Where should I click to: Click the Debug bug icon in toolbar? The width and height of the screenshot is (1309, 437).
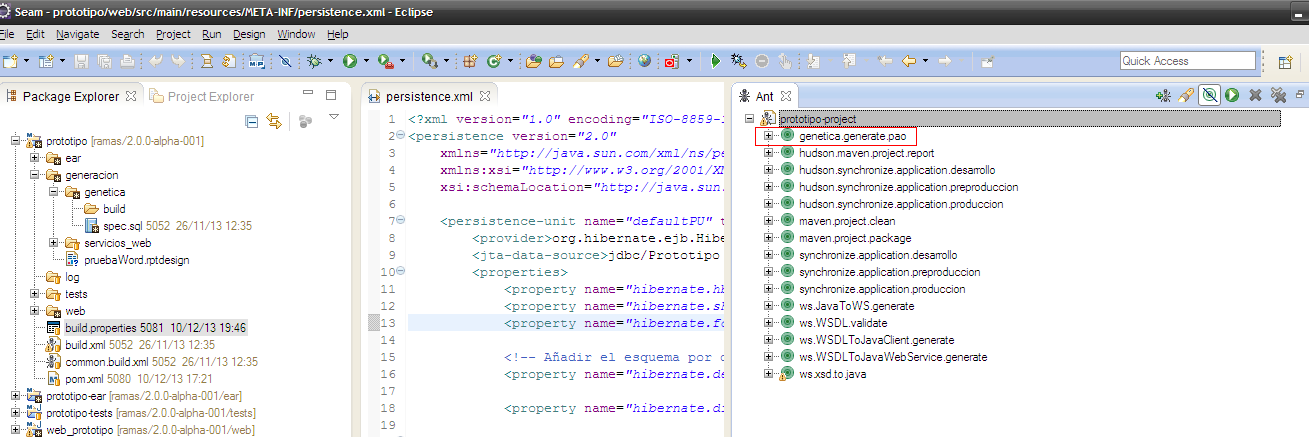(314, 61)
